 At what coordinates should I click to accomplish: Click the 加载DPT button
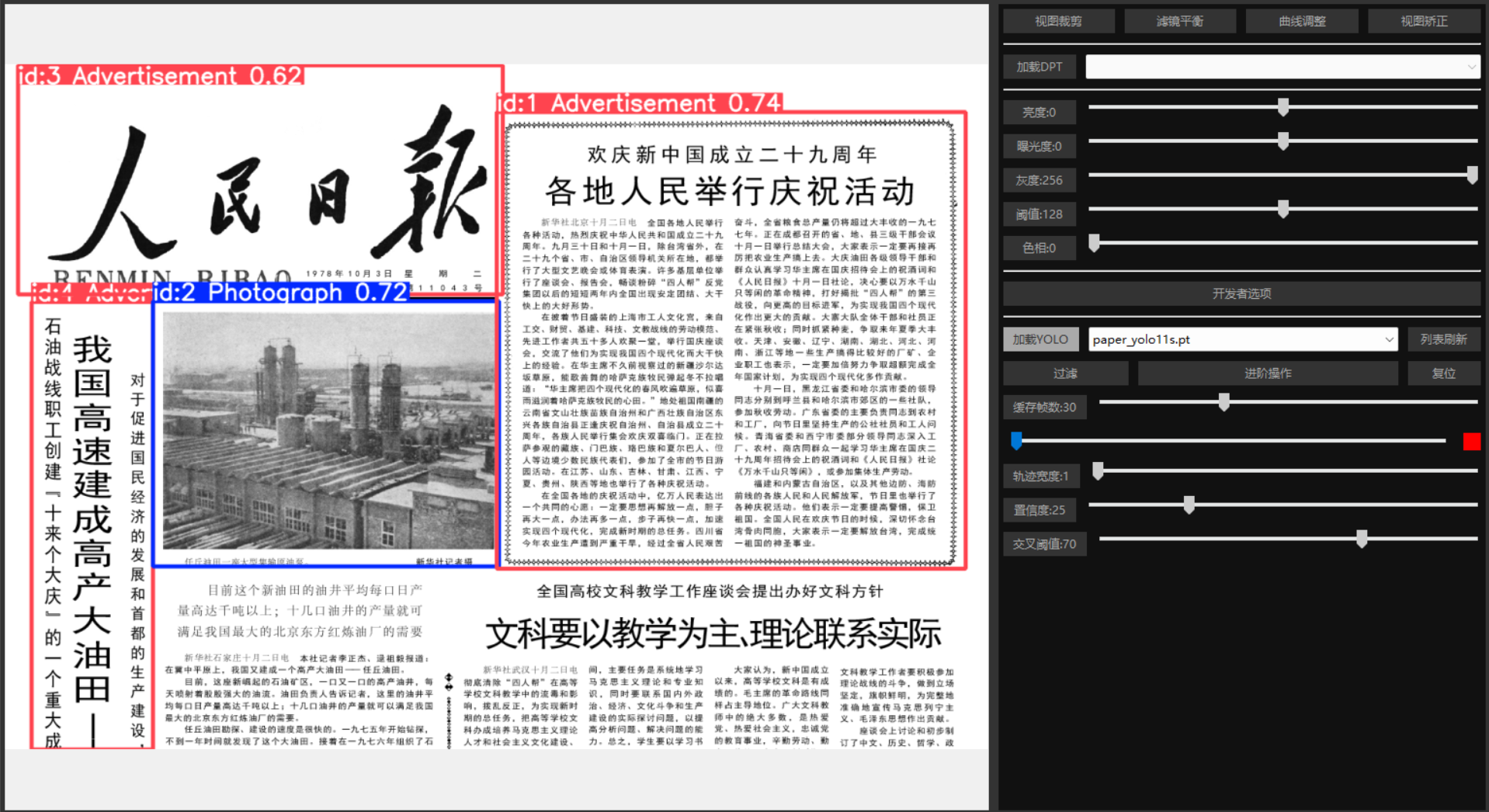click(1040, 67)
